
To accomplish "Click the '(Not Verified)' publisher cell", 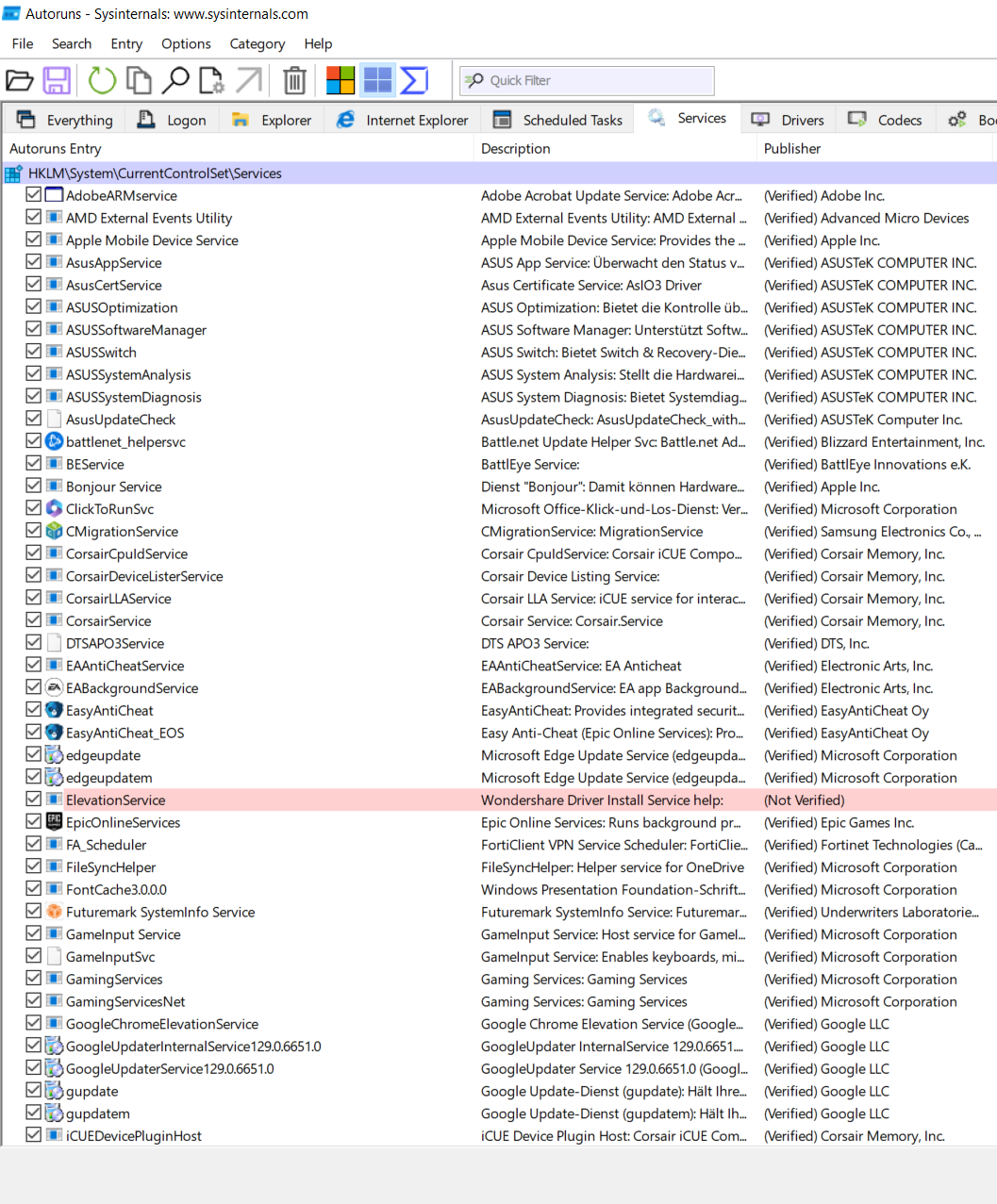I will click(x=805, y=800).
